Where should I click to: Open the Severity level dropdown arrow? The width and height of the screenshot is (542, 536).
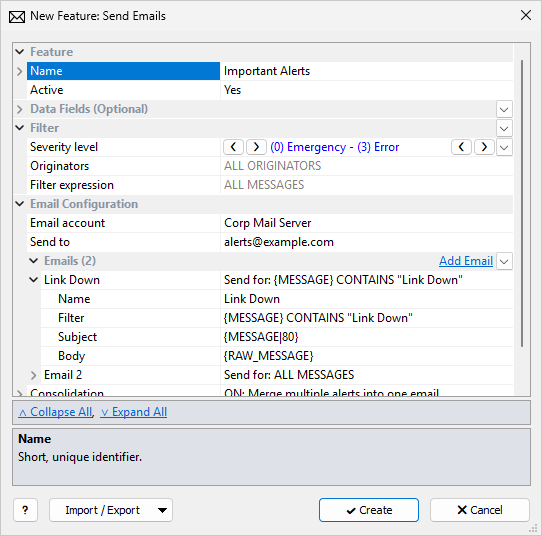pos(504,148)
